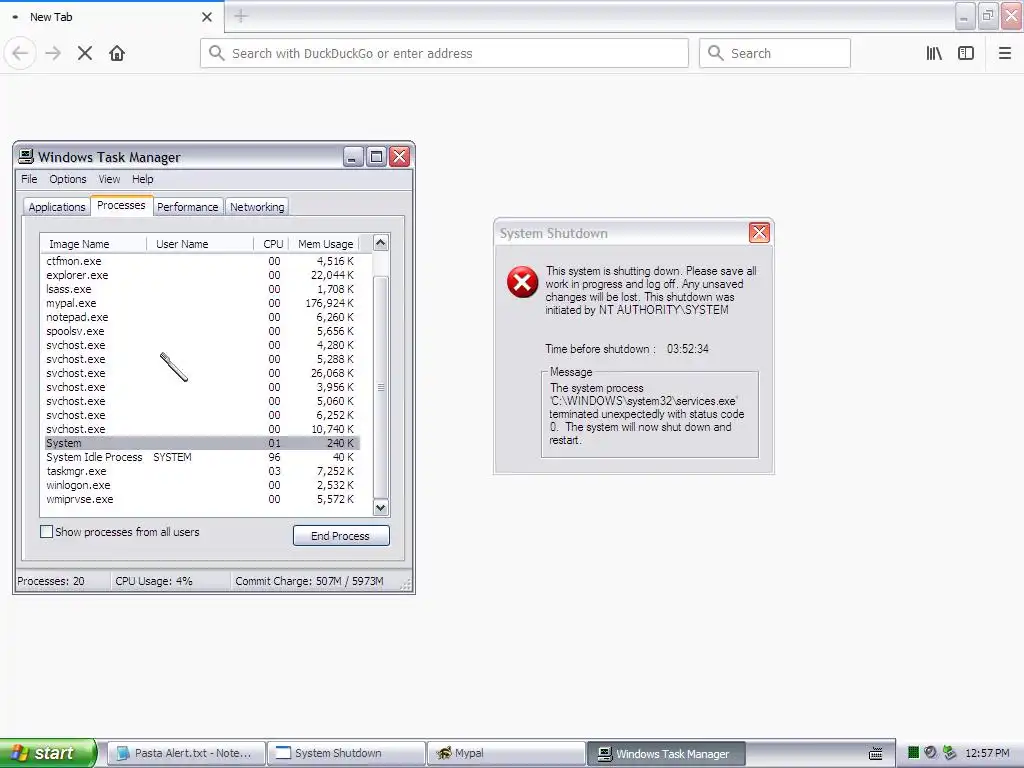
Task: Close the Windows Task Manager window
Action: (x=399, y=157)
